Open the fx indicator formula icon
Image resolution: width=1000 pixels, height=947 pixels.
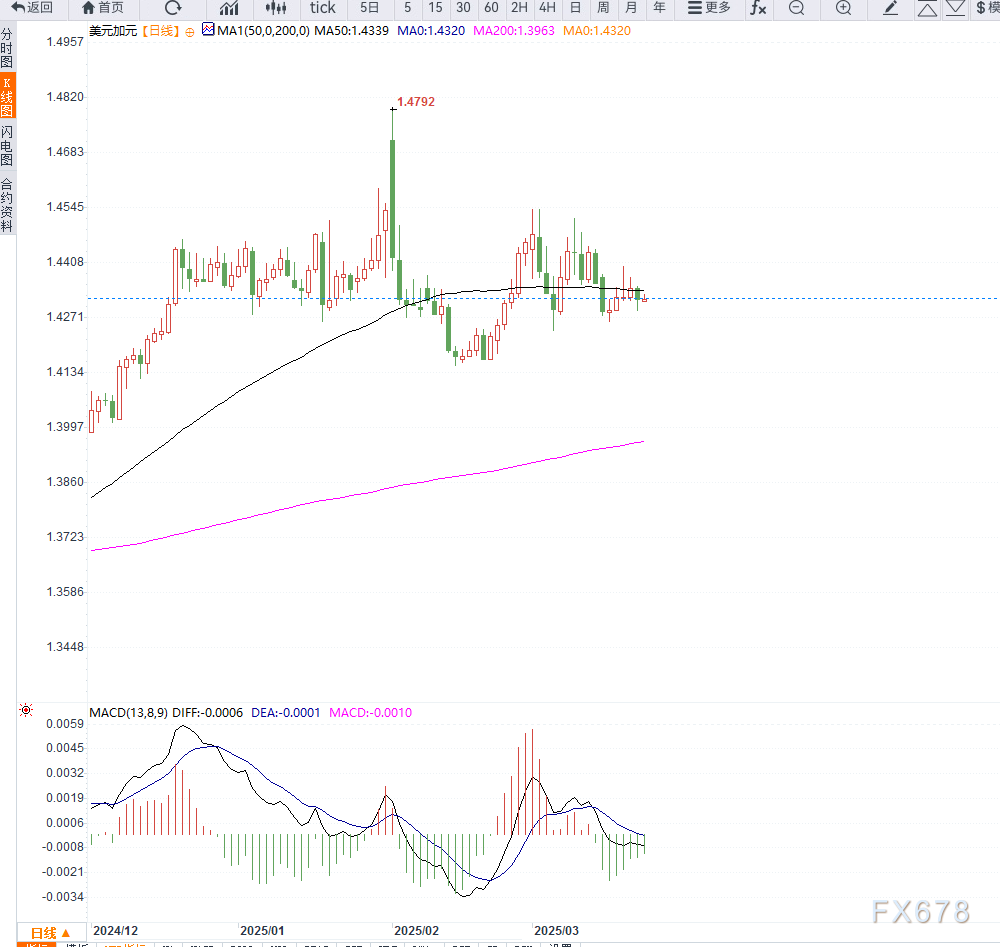[758, 8]
